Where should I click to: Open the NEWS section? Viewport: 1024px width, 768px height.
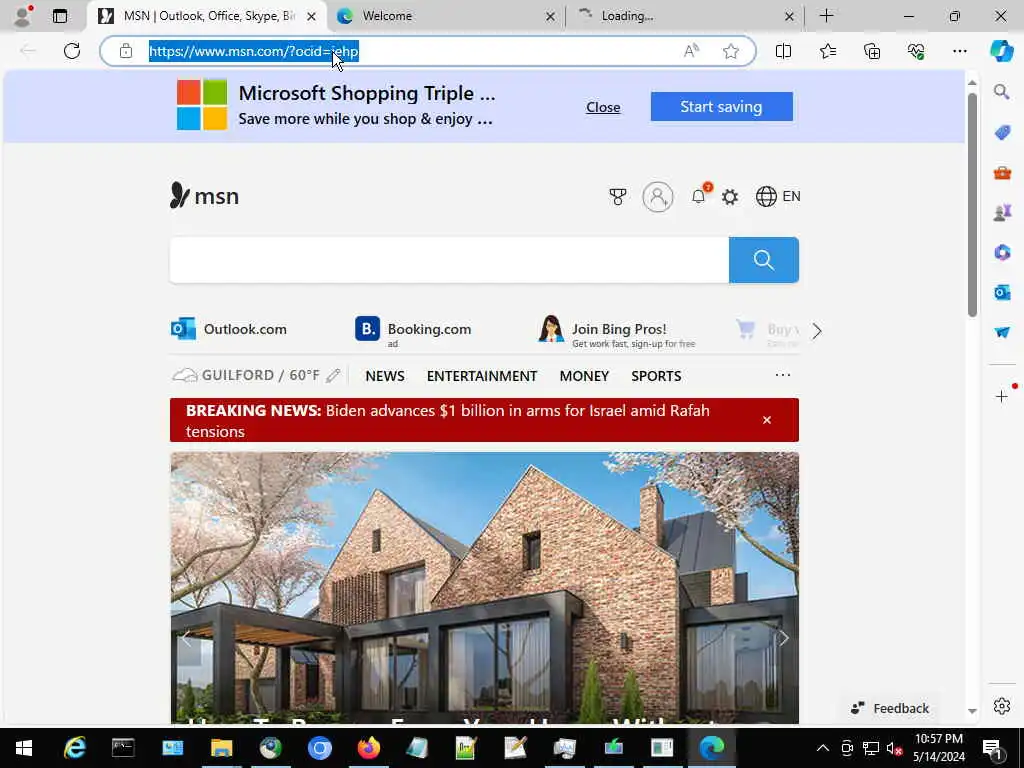[385, 376]
